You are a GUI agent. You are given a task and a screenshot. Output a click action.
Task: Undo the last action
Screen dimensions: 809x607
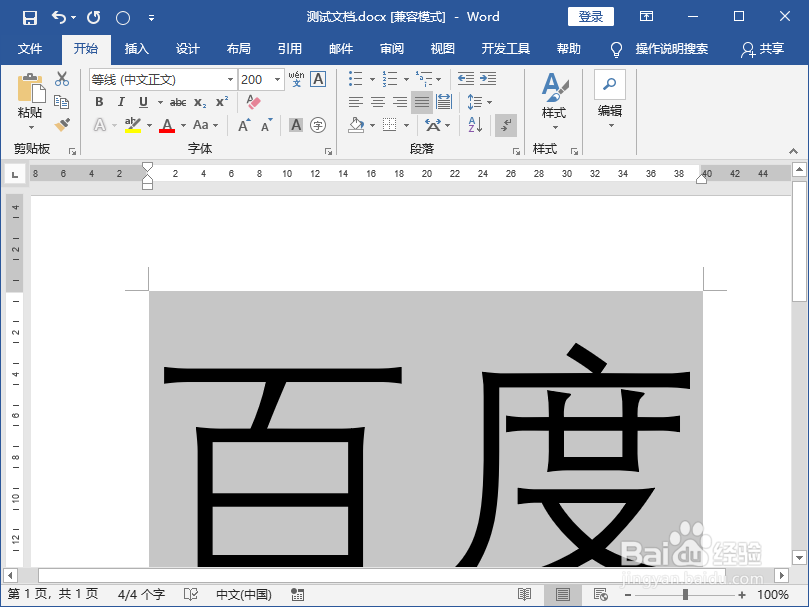(x=59, y=18)
